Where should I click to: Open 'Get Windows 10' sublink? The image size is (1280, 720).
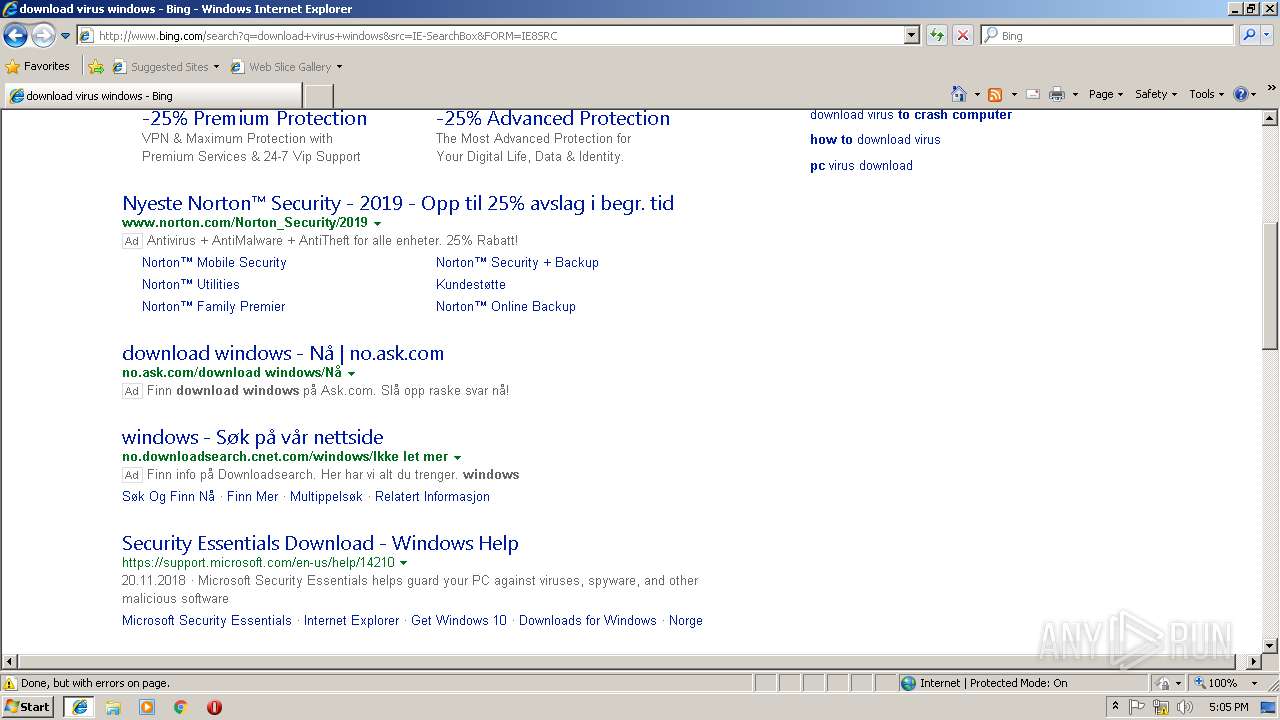tap(459, 620)
